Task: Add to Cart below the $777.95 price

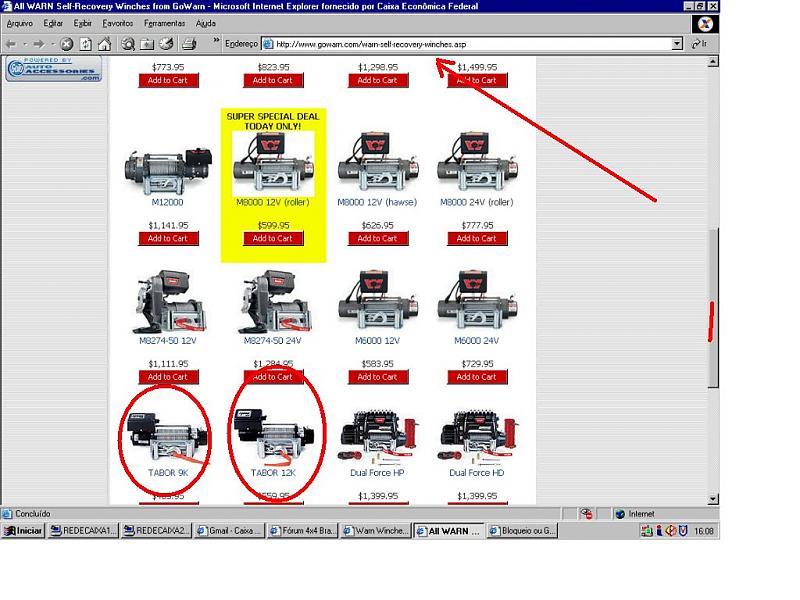Action: coord(477,239)
